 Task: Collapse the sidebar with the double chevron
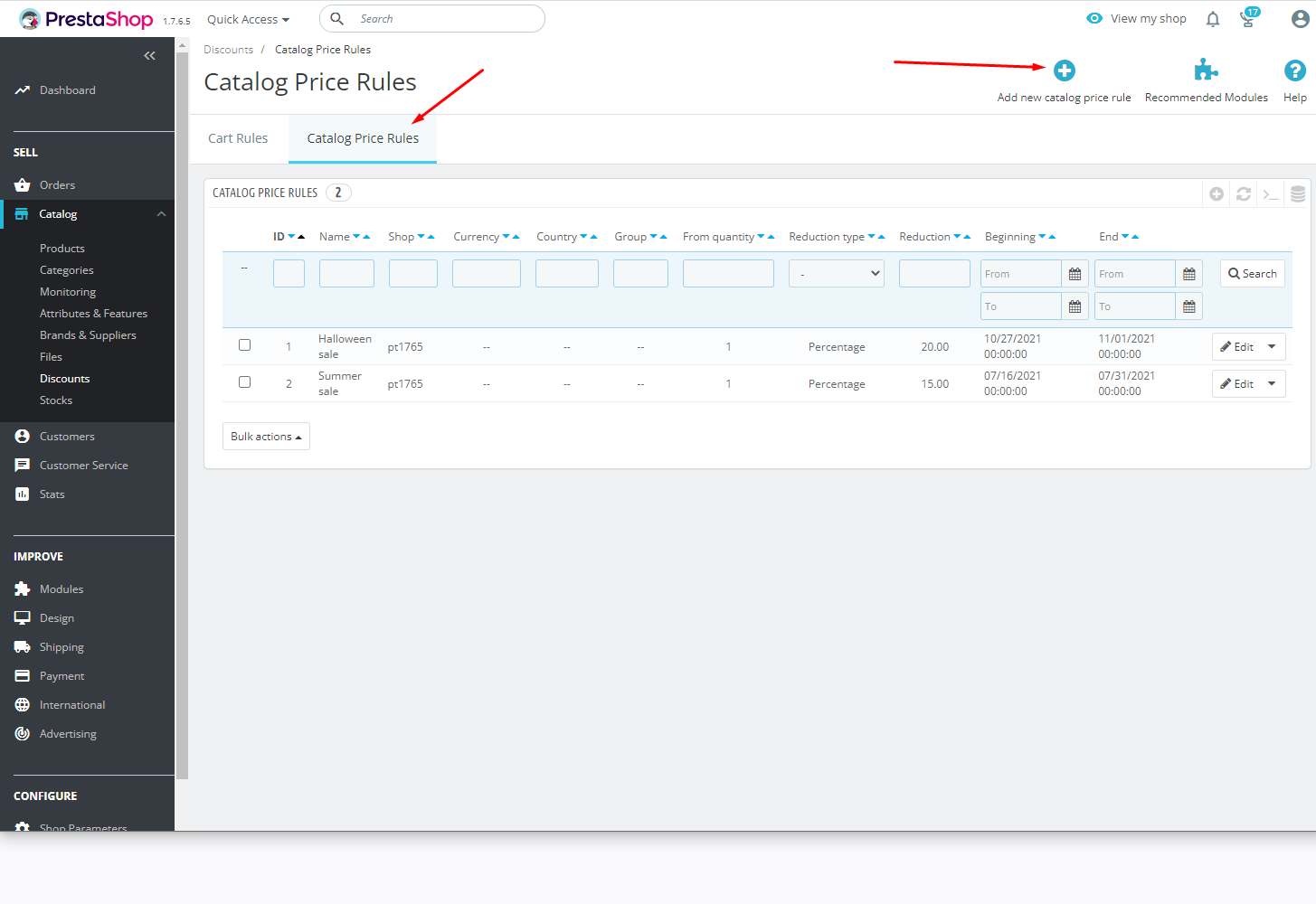[x=150, y=56]
